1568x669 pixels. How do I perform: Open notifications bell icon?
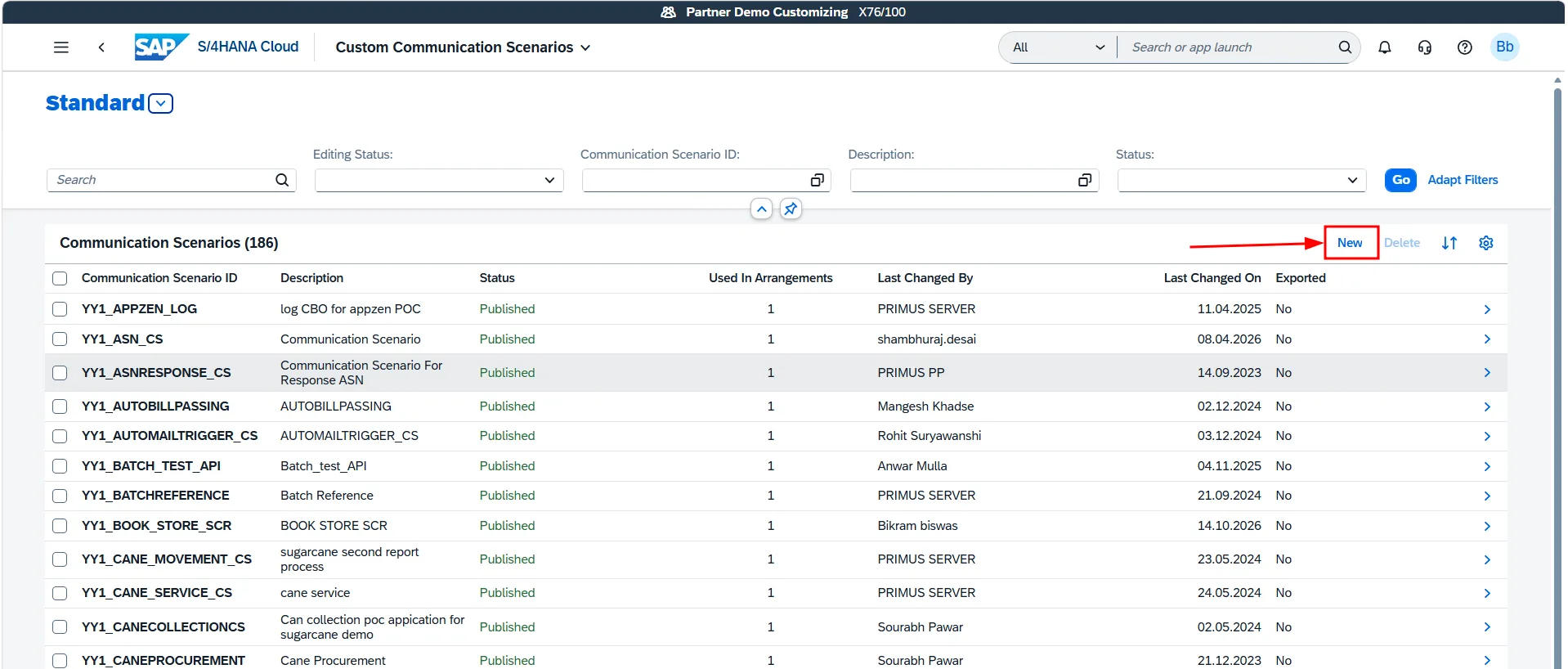[x=1385, y=47]
